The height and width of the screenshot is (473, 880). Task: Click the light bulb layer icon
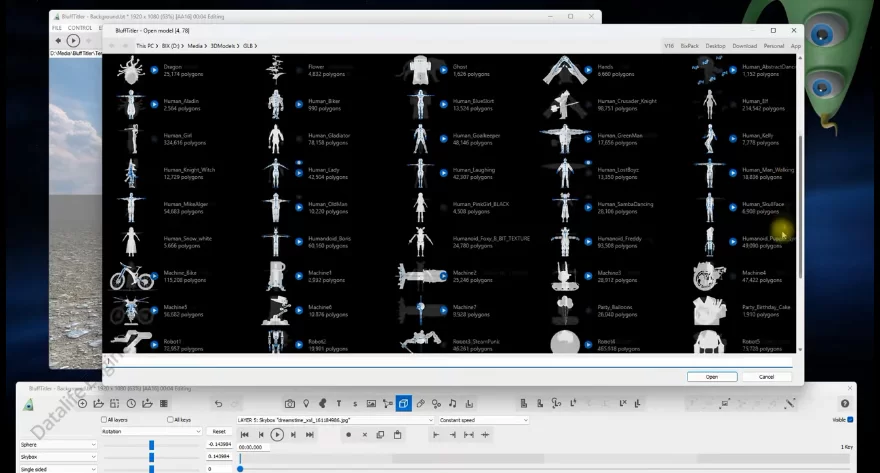[307, 404]
